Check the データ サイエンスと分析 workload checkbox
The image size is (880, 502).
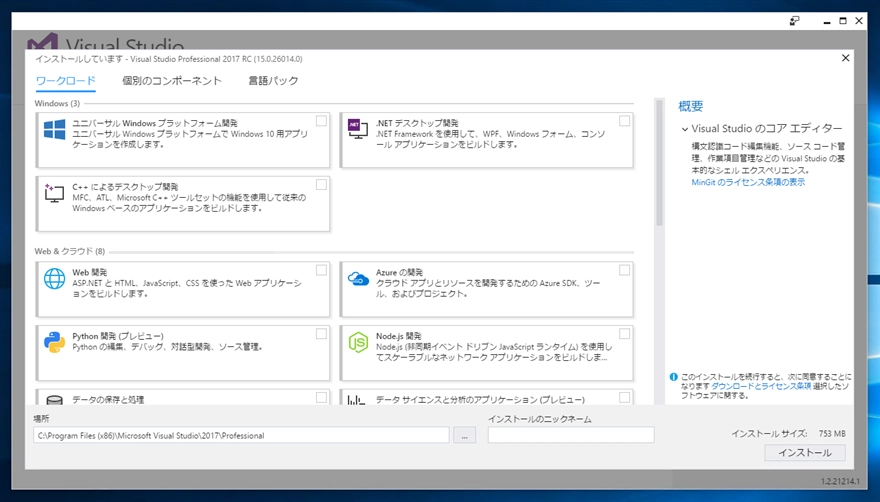pos(624,397)
